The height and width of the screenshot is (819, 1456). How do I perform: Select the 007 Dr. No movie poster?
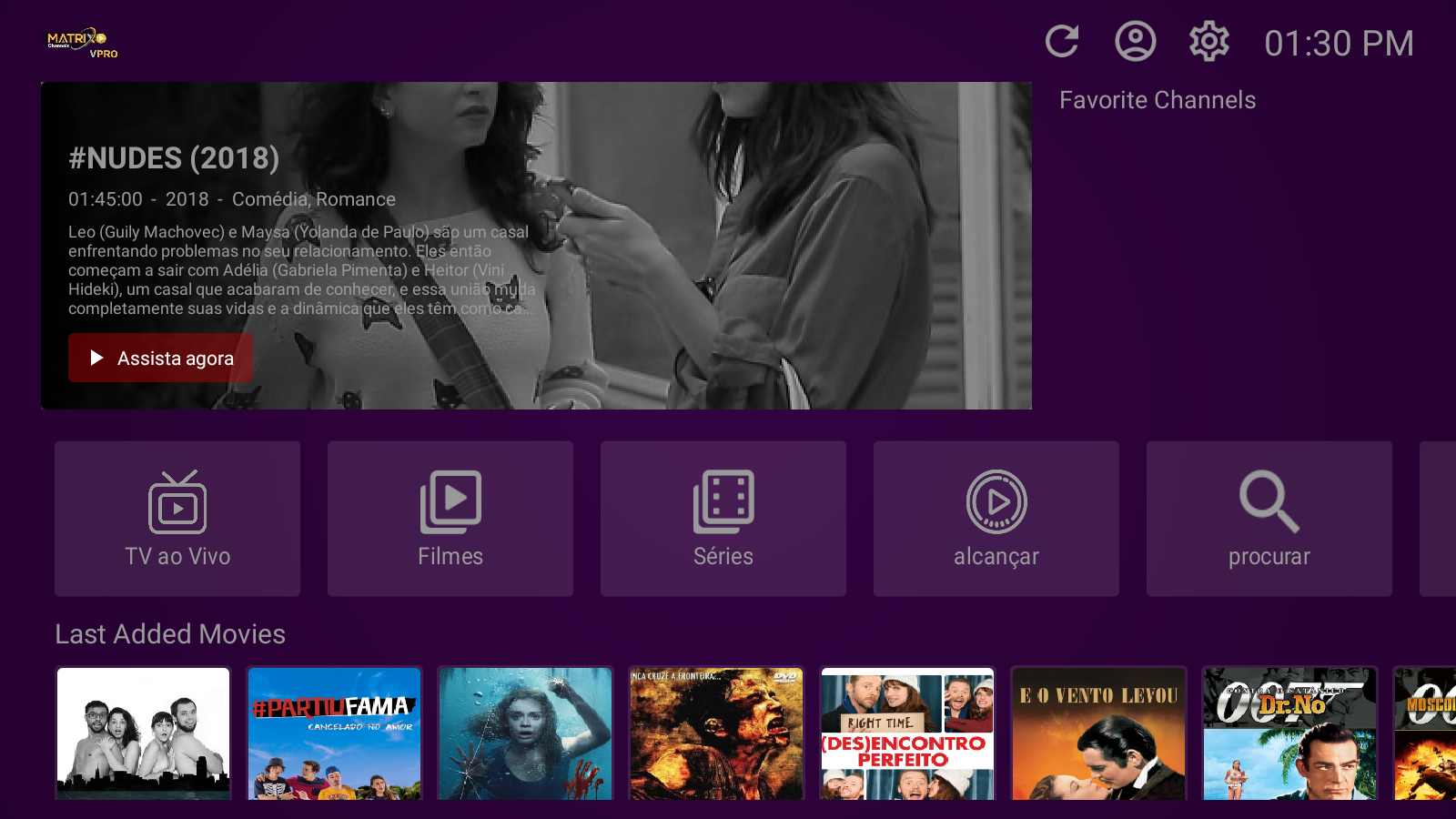click(1289, 733)
